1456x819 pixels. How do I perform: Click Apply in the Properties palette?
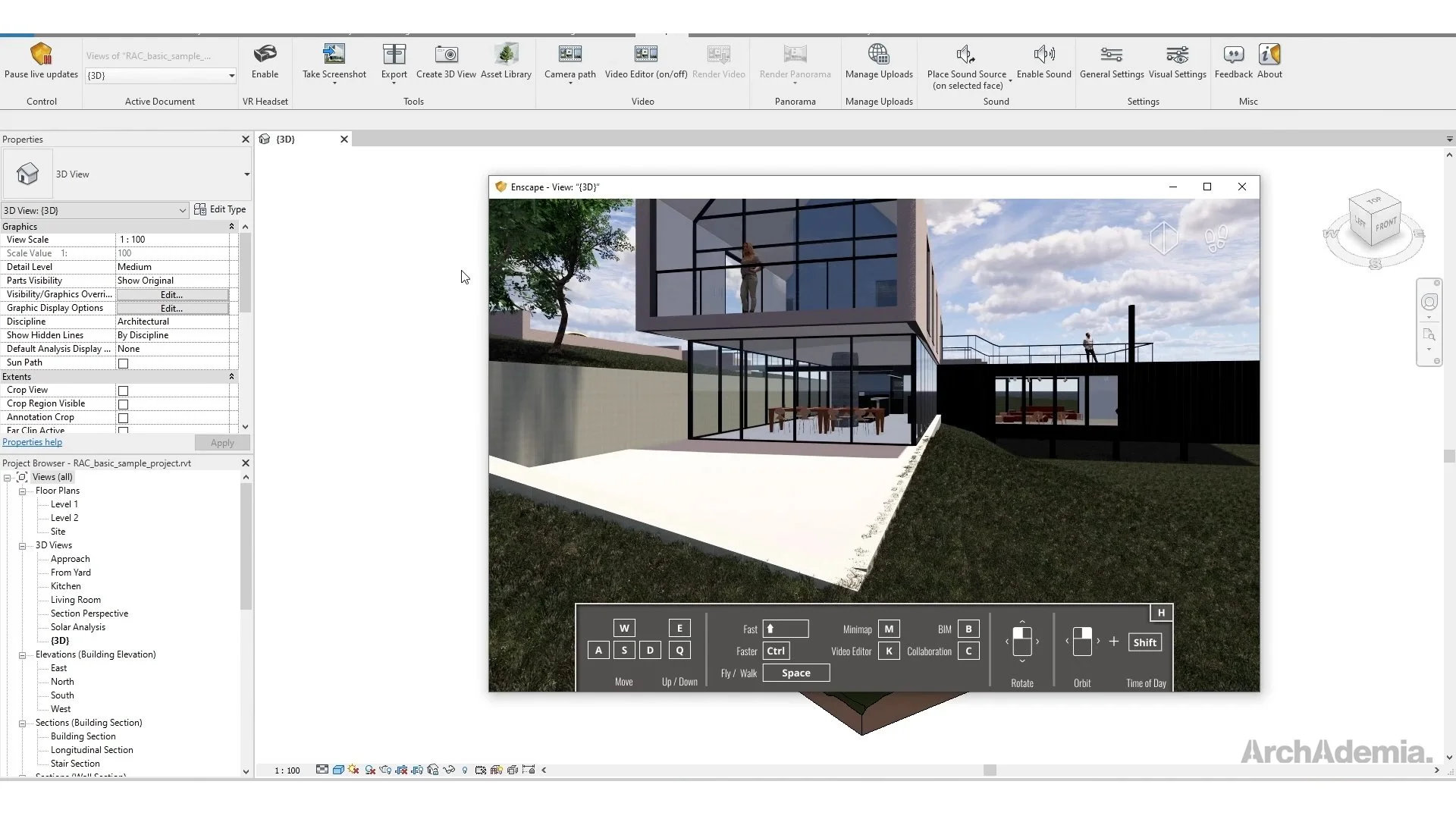[221, 443]
